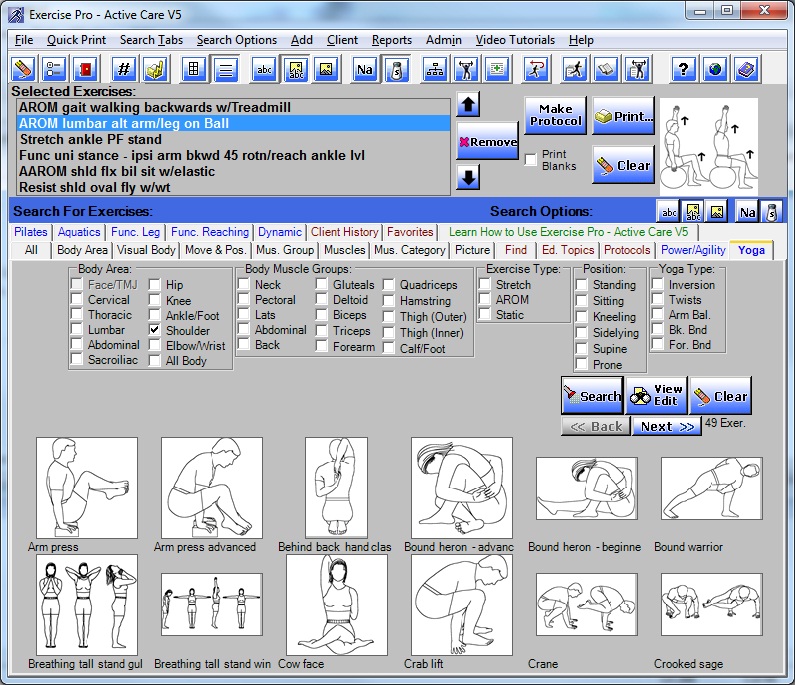Select the list lines layout toolbar icon

click(x=226, y=69)
